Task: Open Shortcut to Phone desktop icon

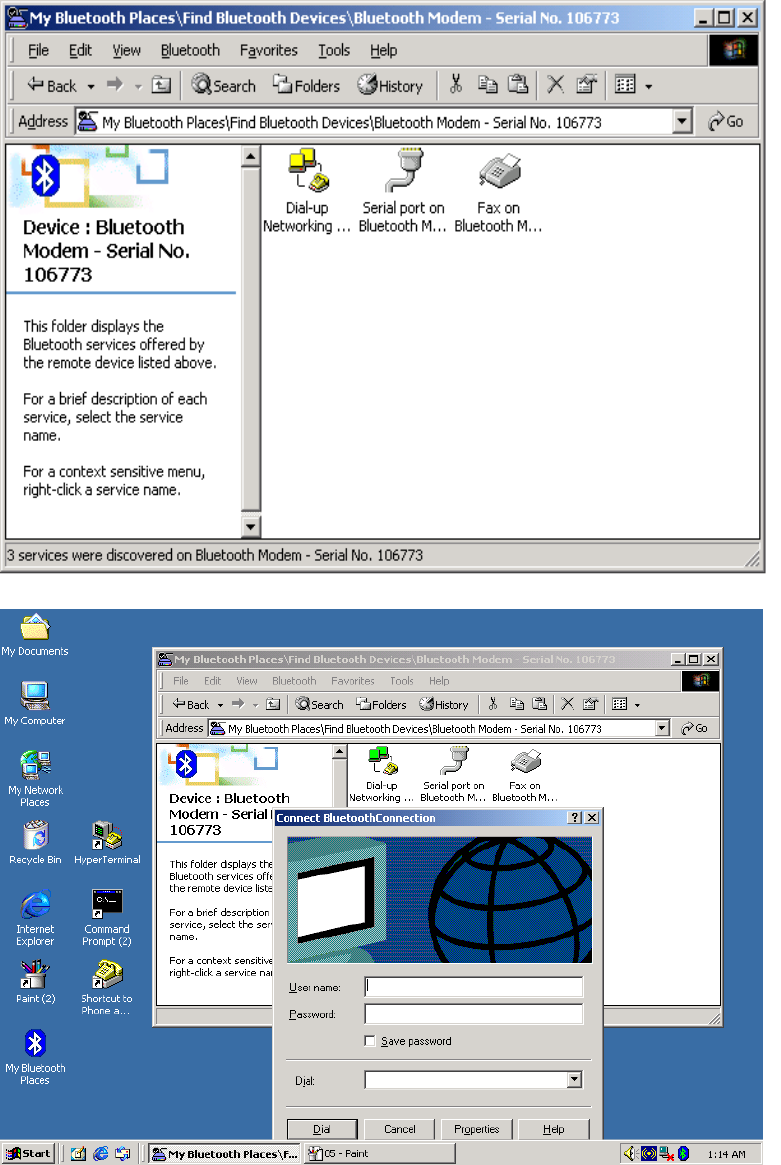Action: point(107,987)
